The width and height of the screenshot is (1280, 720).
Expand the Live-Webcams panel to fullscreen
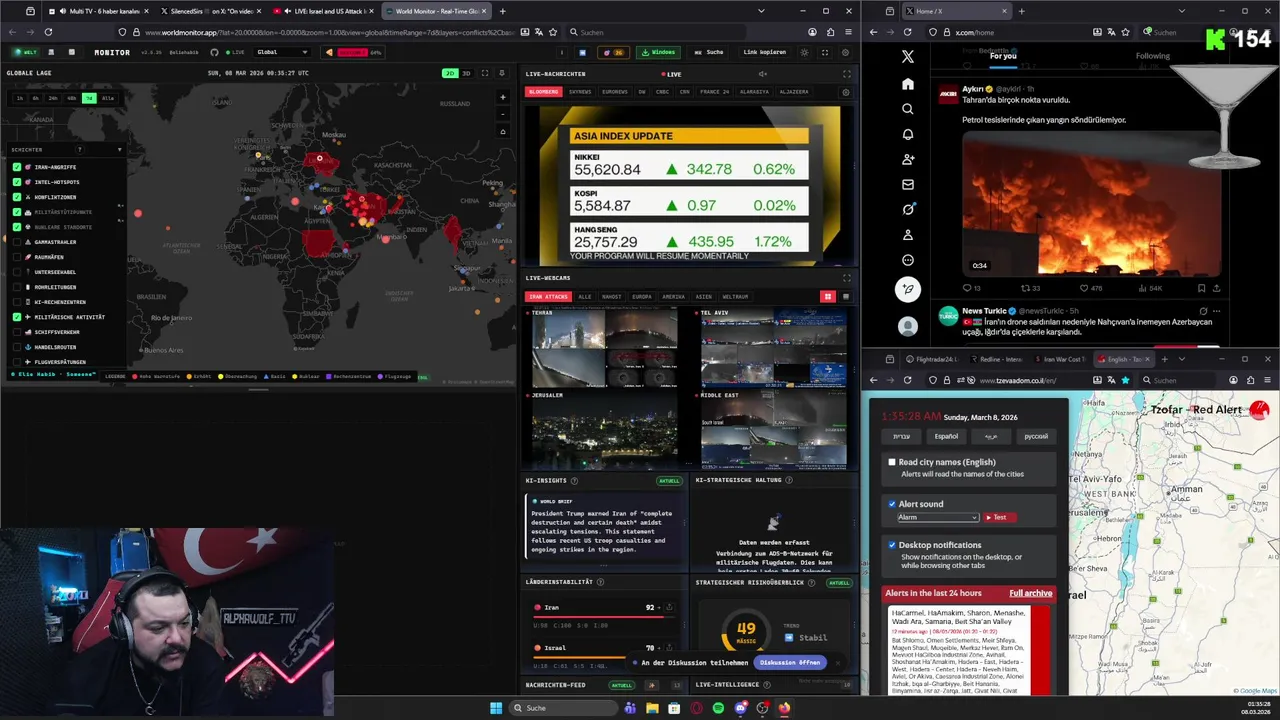[846, 278]
